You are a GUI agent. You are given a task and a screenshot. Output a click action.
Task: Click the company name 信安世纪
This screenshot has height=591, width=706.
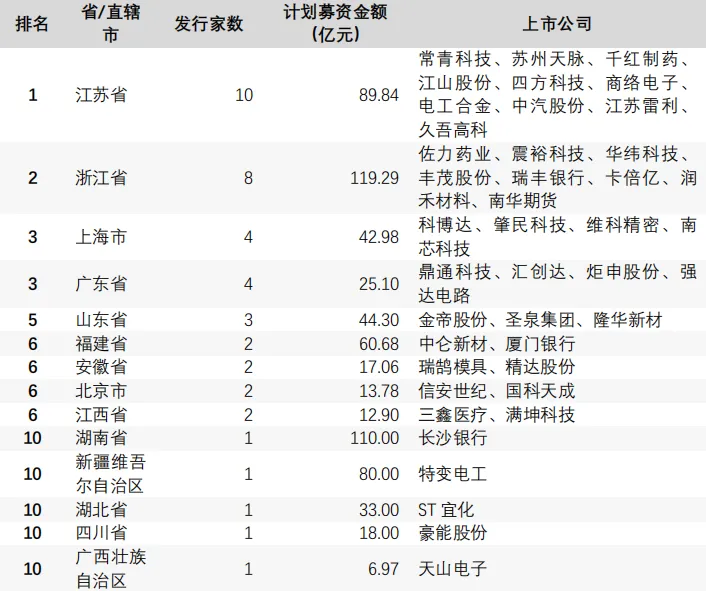point(453,391)
